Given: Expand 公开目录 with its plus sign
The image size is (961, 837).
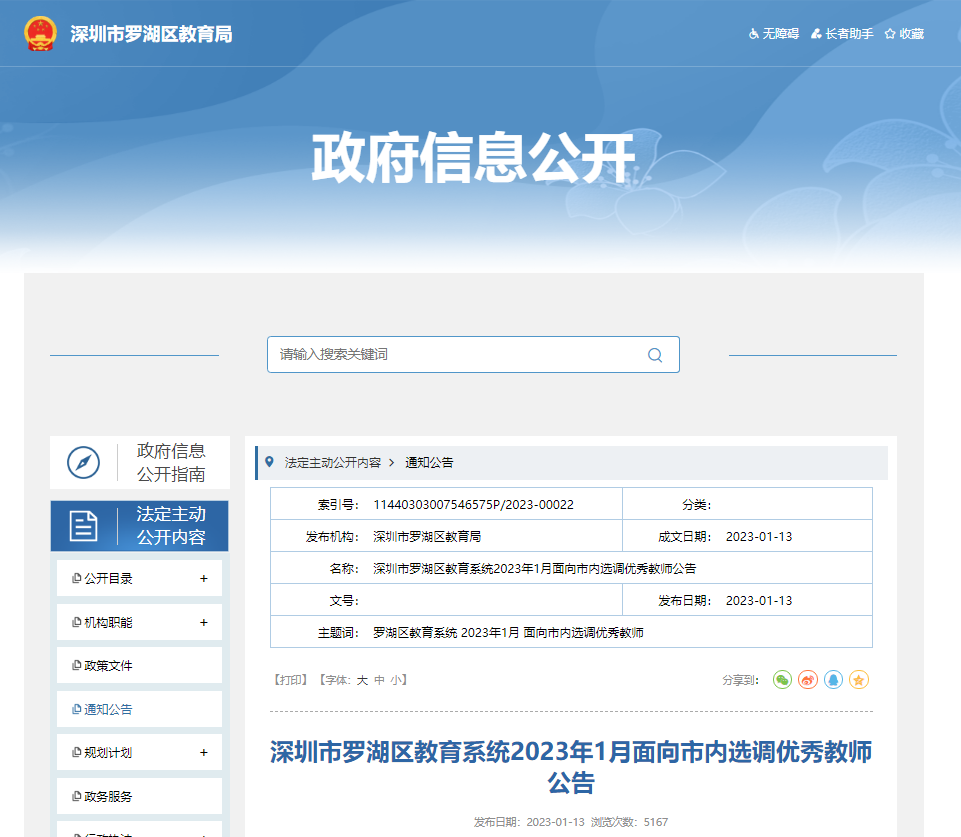Looking at the screenshot, I should [203, 578].
